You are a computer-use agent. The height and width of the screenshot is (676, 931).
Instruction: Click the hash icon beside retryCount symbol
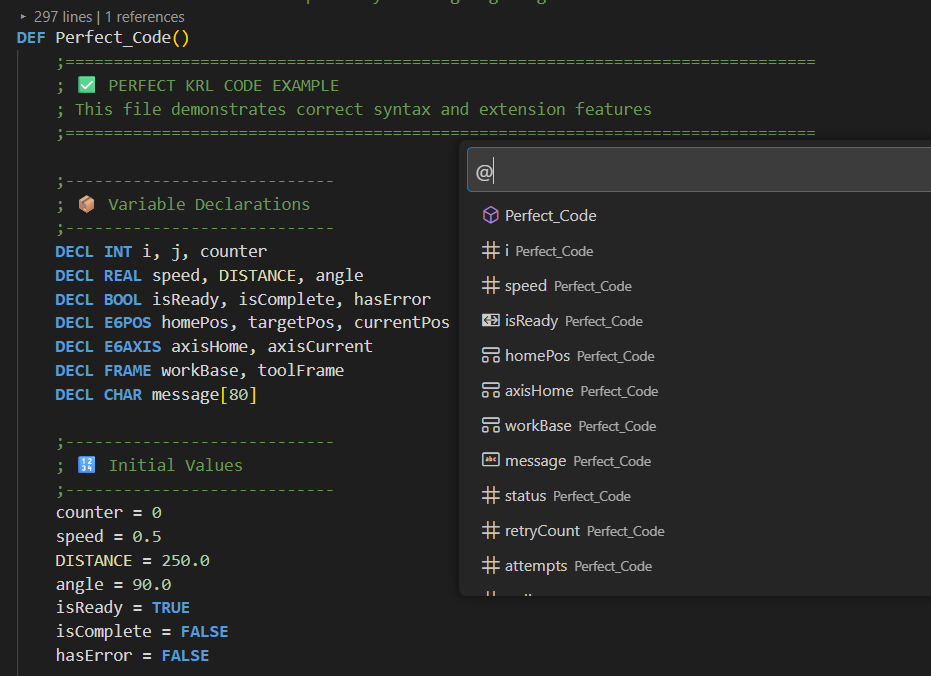[x=490, y=530]
